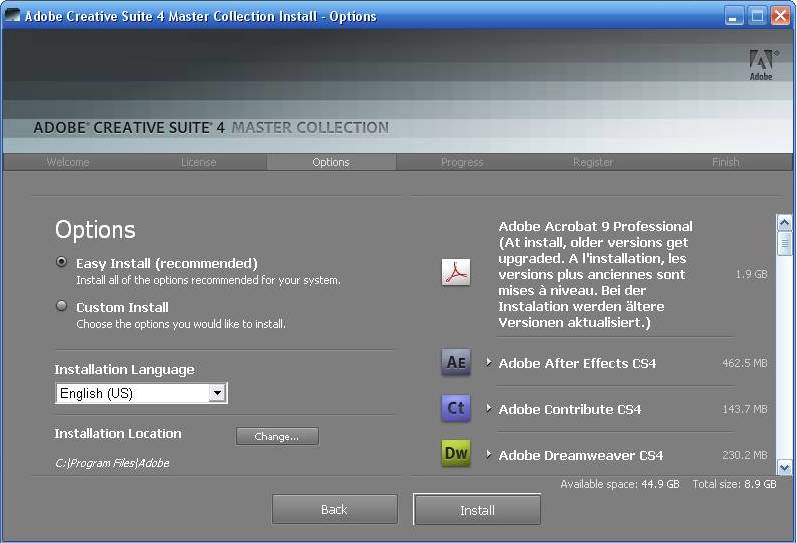Select the Custom Install radio button
The height and width of the screenshot is (543, 797).
(x=62, y=306)
